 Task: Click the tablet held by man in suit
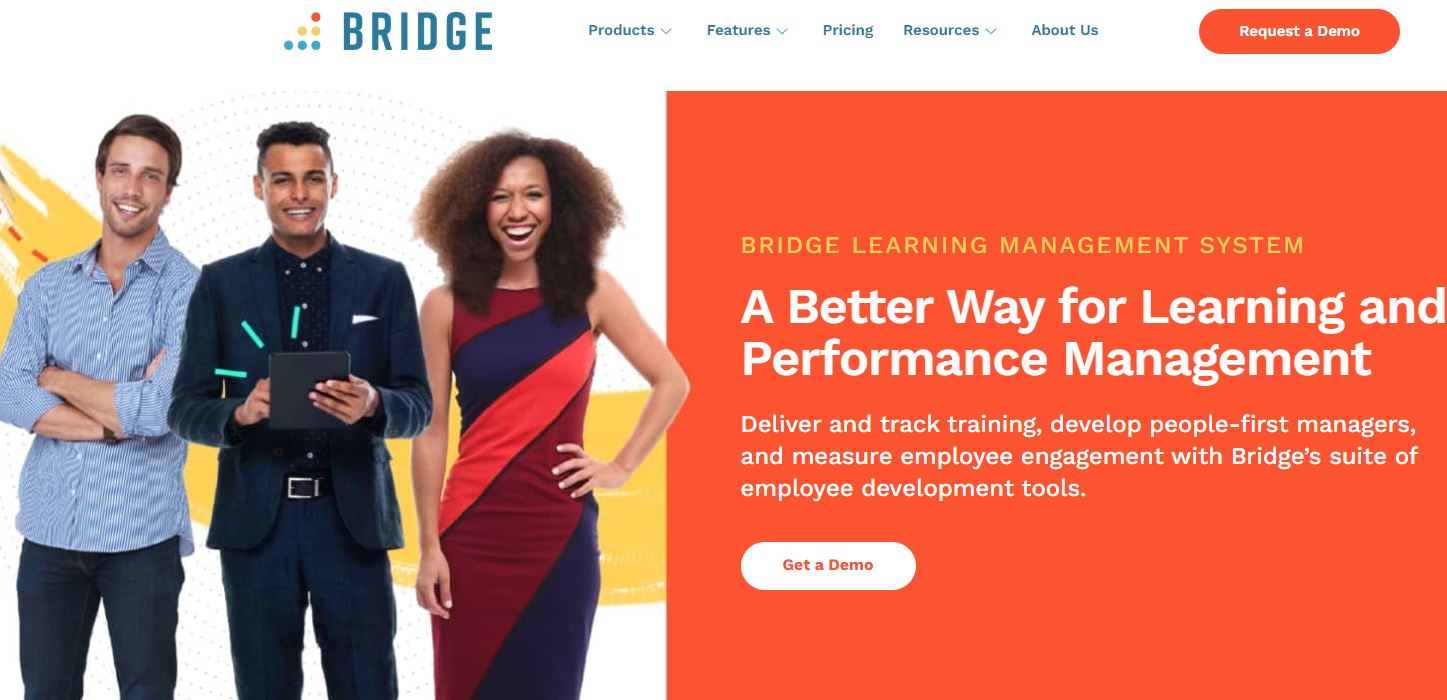point(308,390)
